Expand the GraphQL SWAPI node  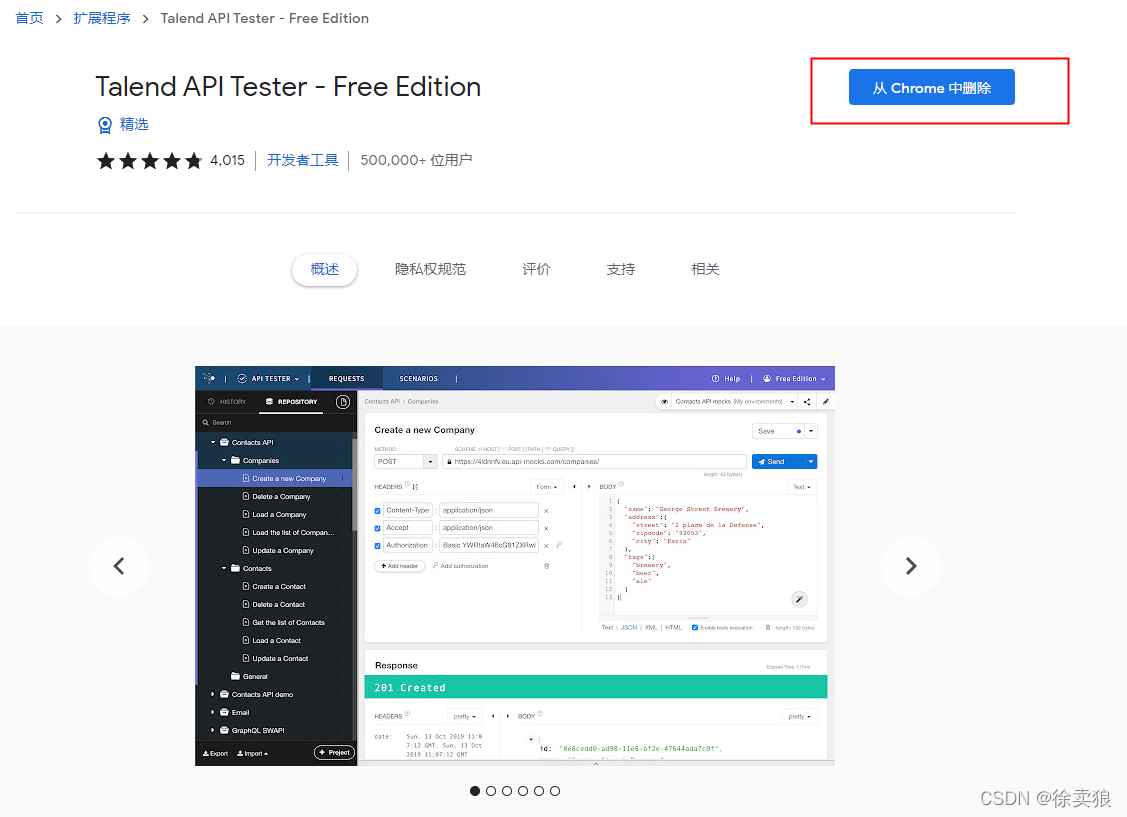213,730
